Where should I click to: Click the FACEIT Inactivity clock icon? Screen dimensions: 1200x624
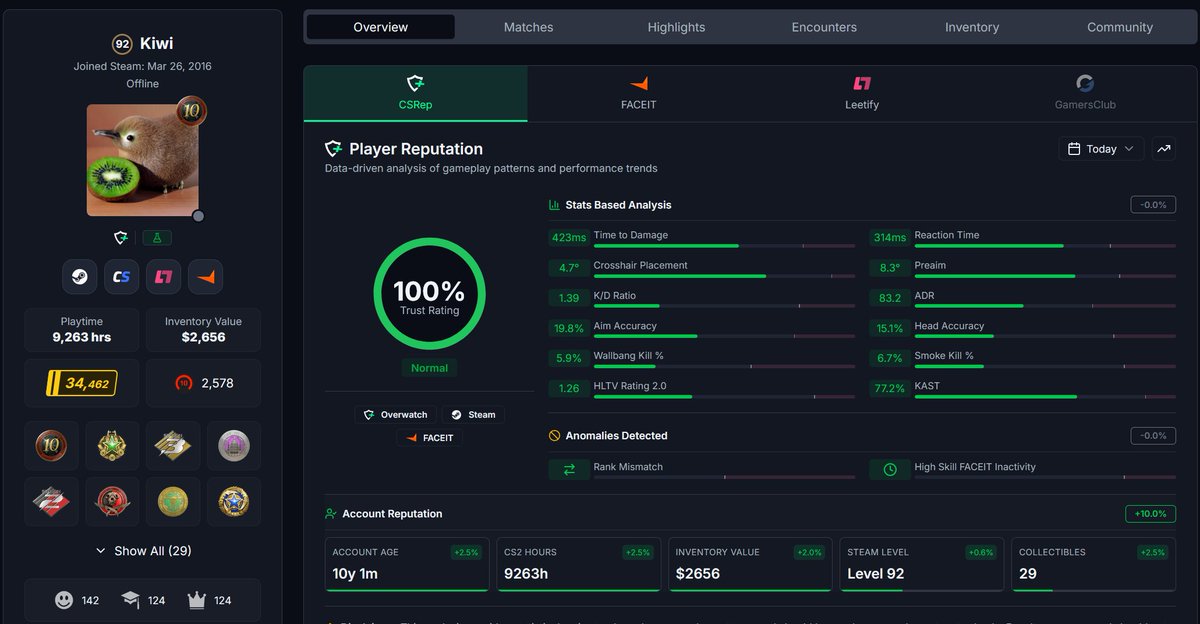click(890, 469)
